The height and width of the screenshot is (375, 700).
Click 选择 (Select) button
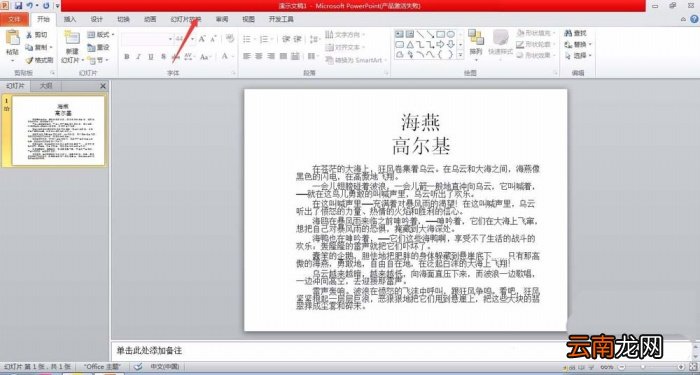578,56
